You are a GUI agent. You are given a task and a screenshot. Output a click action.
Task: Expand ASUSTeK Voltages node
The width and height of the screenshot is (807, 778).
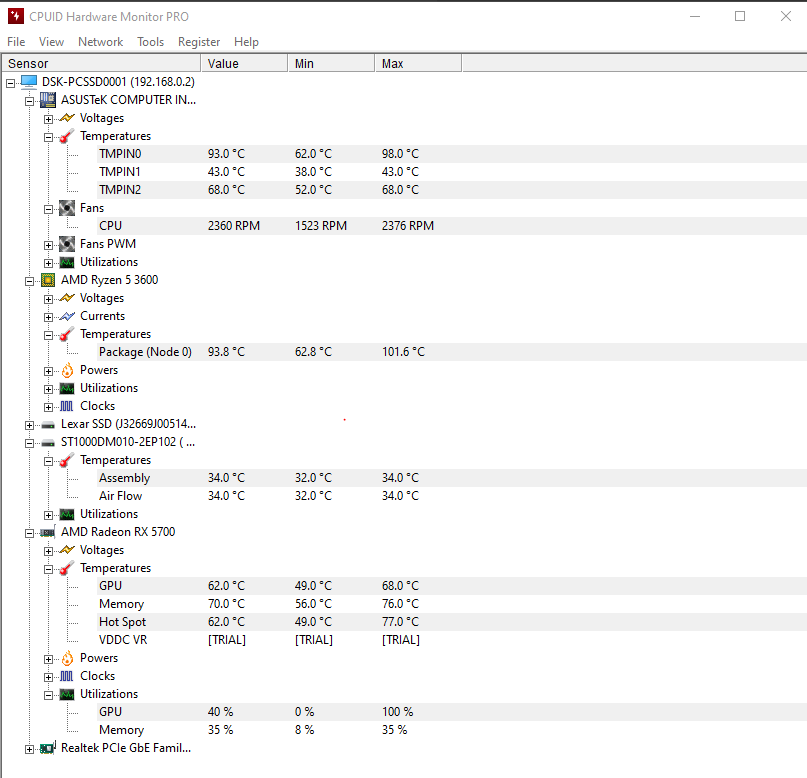48,119
